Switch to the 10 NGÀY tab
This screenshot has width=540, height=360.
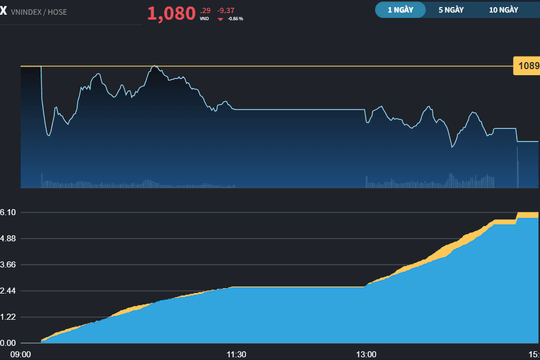tap(503, 10)
